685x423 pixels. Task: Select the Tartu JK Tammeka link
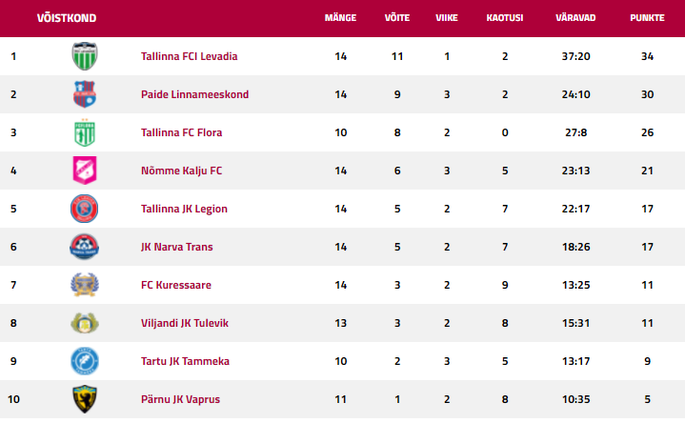pyautogui.click(x=187, y=361)
